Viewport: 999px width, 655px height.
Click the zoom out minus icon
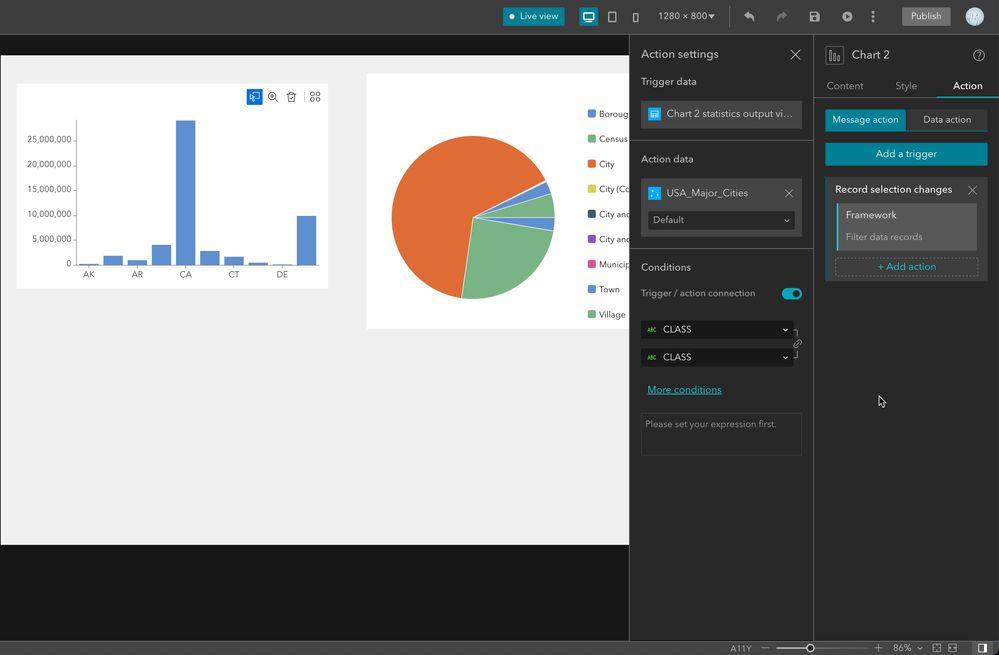click(x=765, y=648)
